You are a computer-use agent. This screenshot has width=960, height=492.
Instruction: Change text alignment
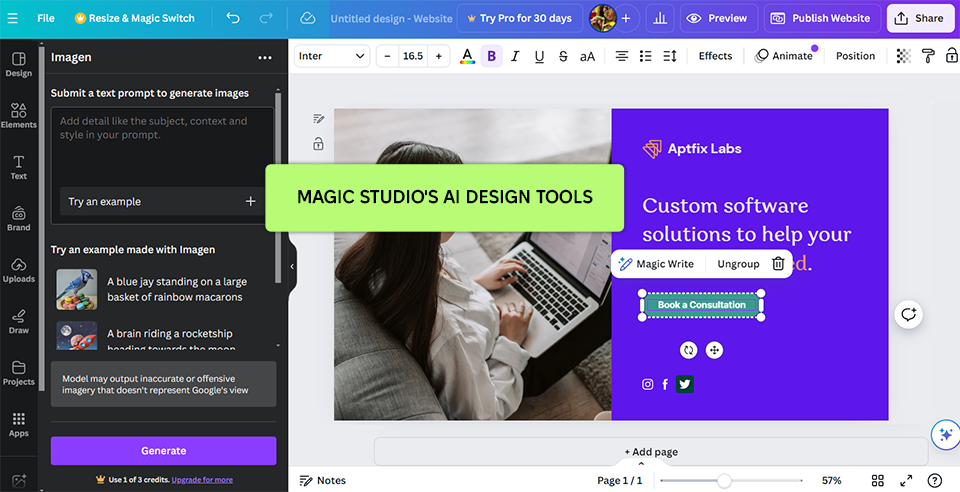pos(621,56)
